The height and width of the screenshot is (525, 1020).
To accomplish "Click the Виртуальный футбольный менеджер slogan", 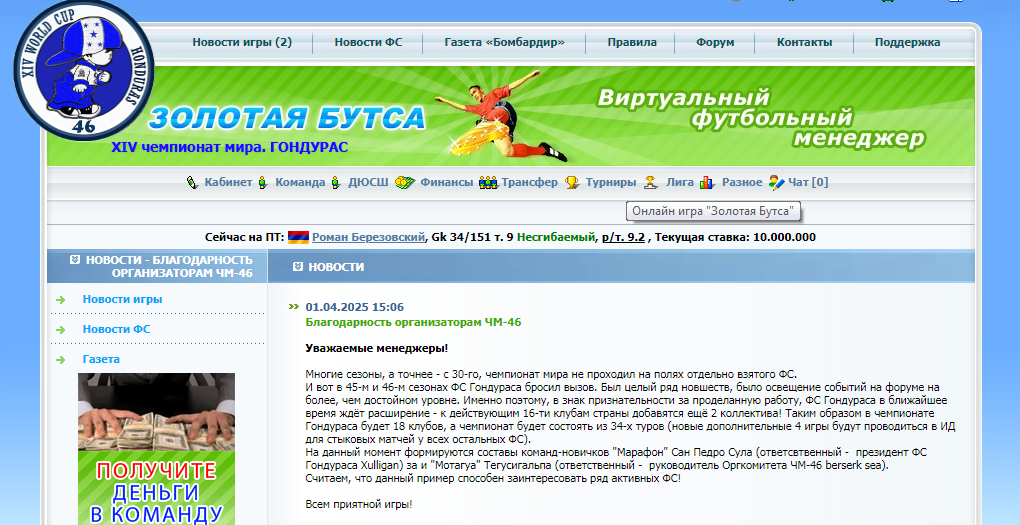I will point(760,118).
